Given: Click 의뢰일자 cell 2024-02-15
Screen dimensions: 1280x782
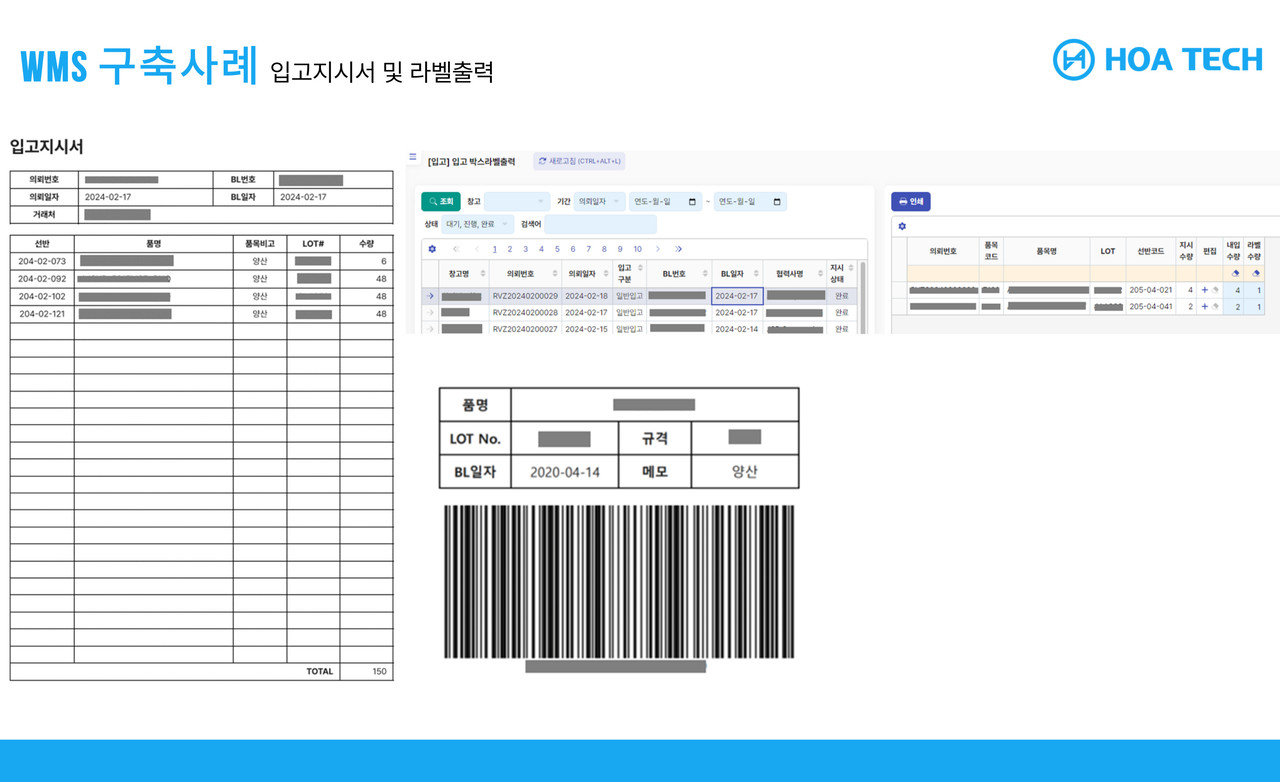Looking at the screenshot, I should [x=587, y=328].
